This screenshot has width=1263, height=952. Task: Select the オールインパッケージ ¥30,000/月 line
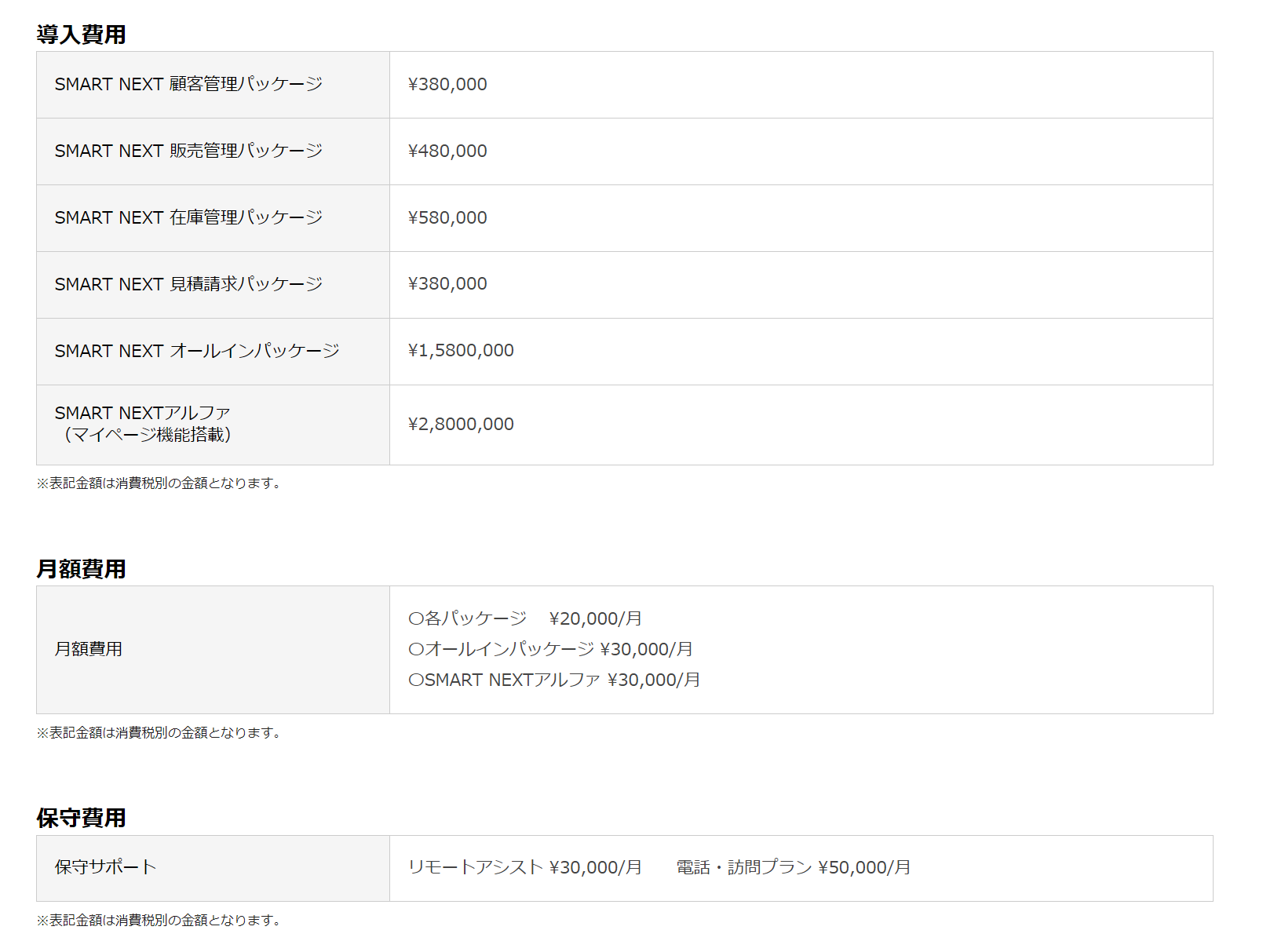point(550,649)
